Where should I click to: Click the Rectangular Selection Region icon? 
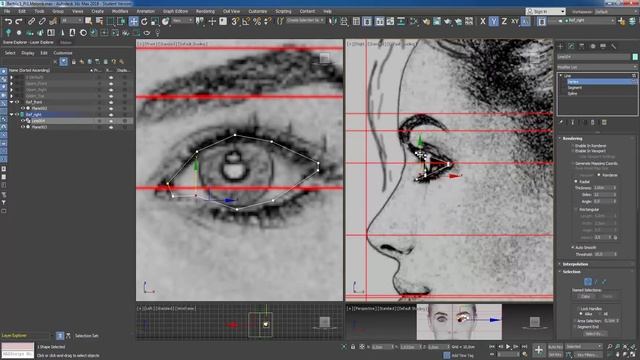coord(111,21)
